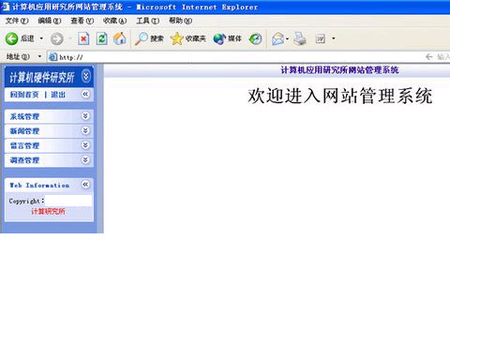Image resolution: width=480 pixels, height=360 pixels.
Task: Open the address bar dropdown arrow
Action: click(x=40, y=57)
